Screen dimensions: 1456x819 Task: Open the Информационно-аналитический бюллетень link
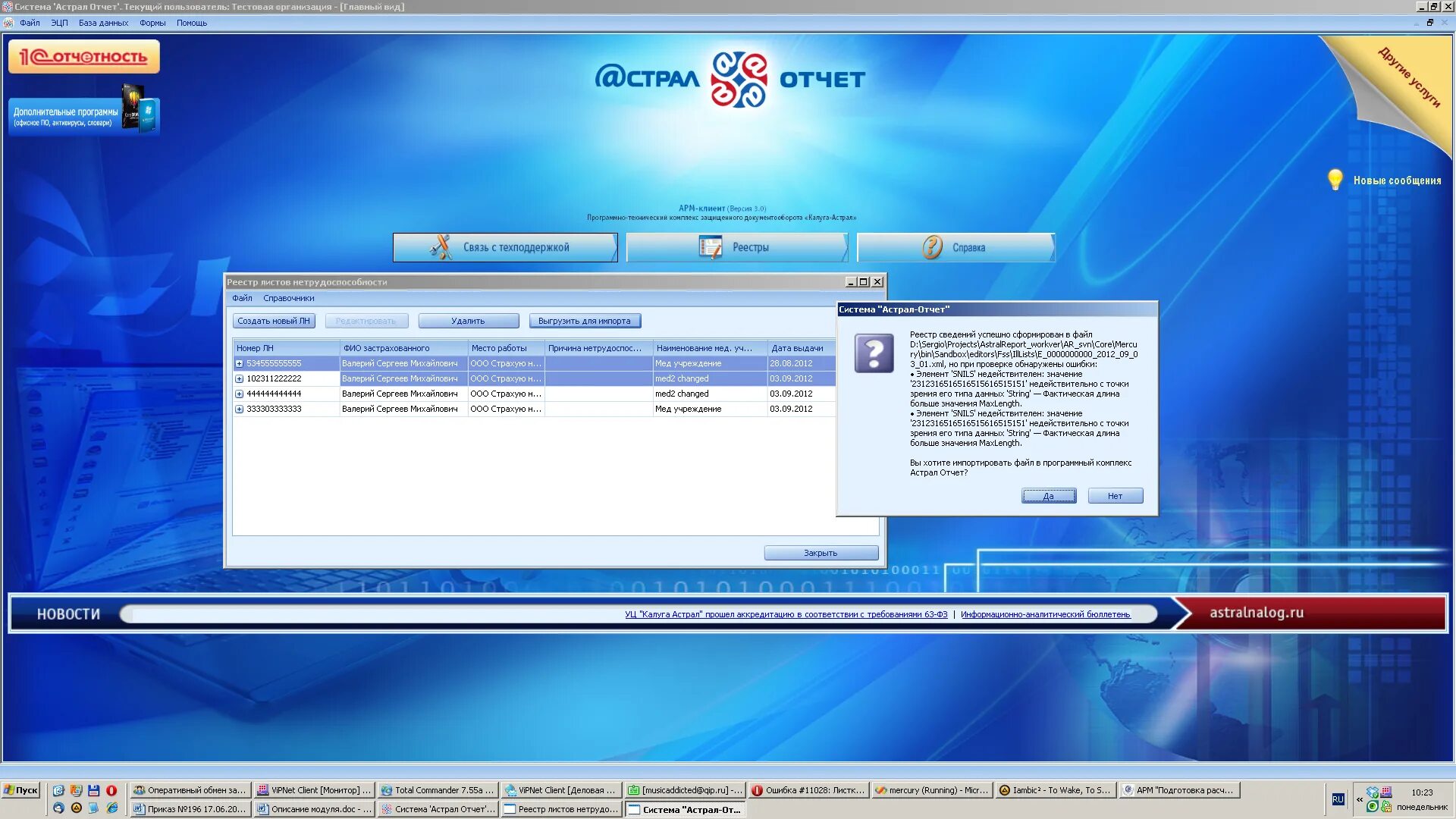[1045, 614]
